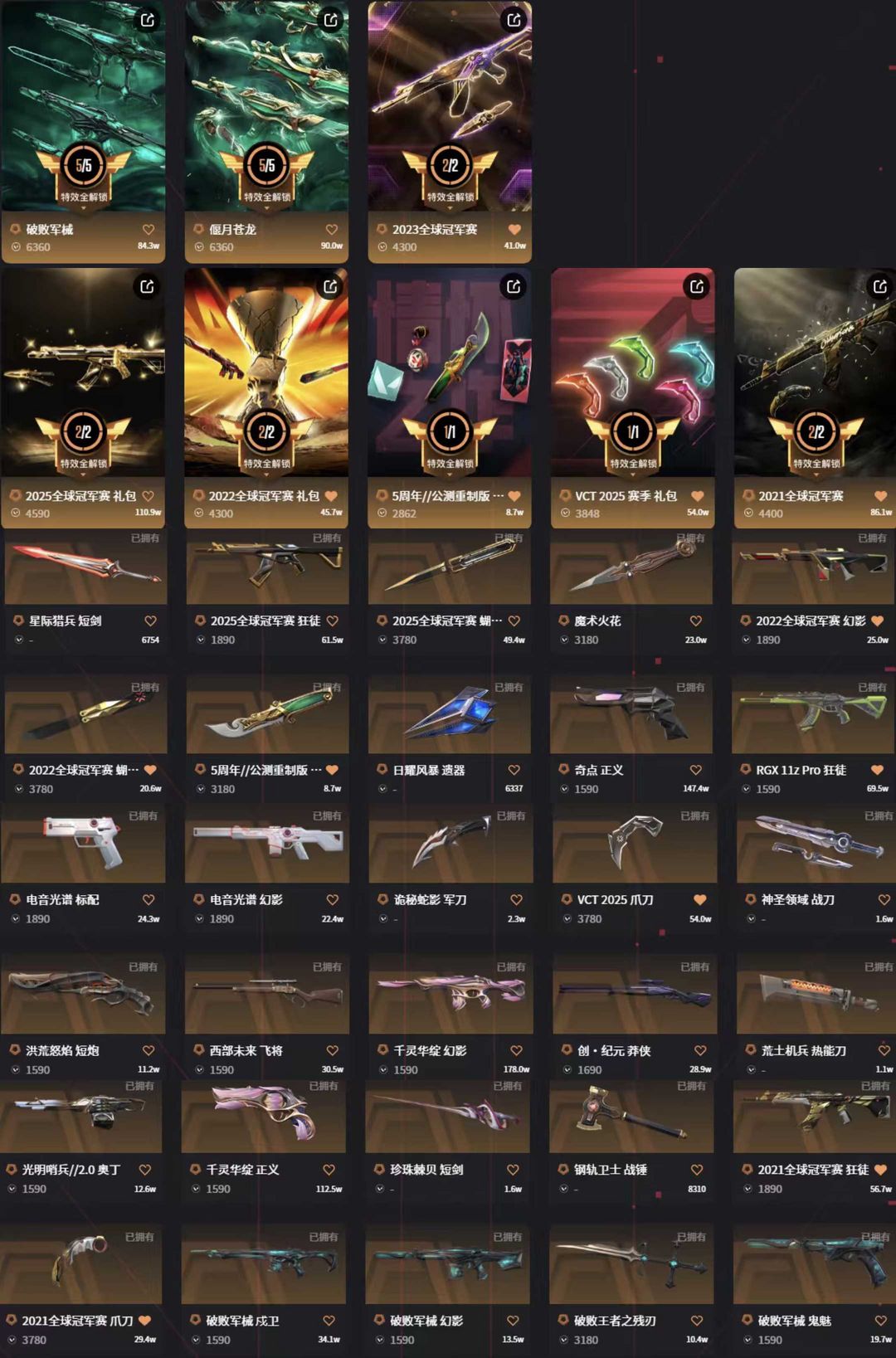This screenshot has width=896, height=1358.
Task: Select the 破败王者之残刃 skin name
Action: point(615,1320)
